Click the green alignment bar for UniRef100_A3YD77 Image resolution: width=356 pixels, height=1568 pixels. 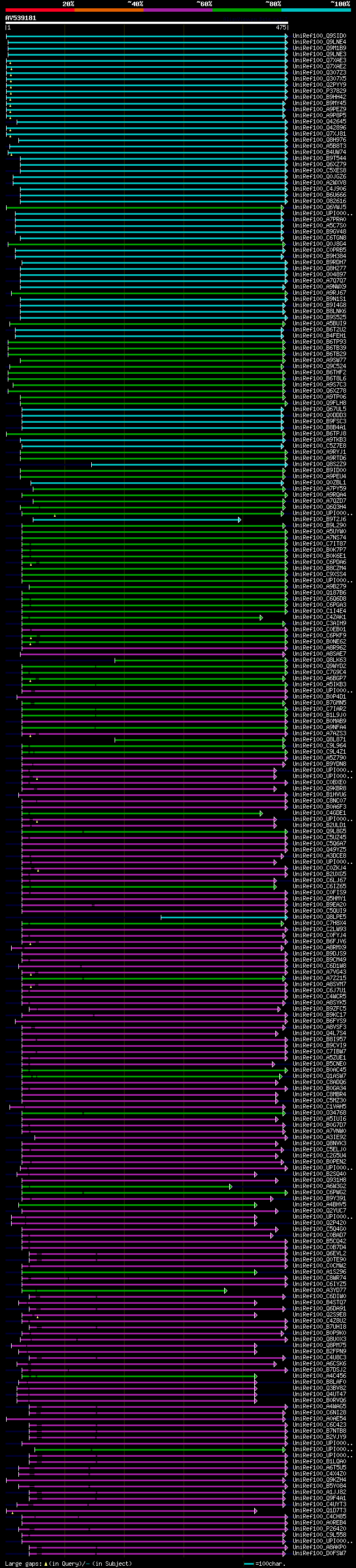[124, 1290]
